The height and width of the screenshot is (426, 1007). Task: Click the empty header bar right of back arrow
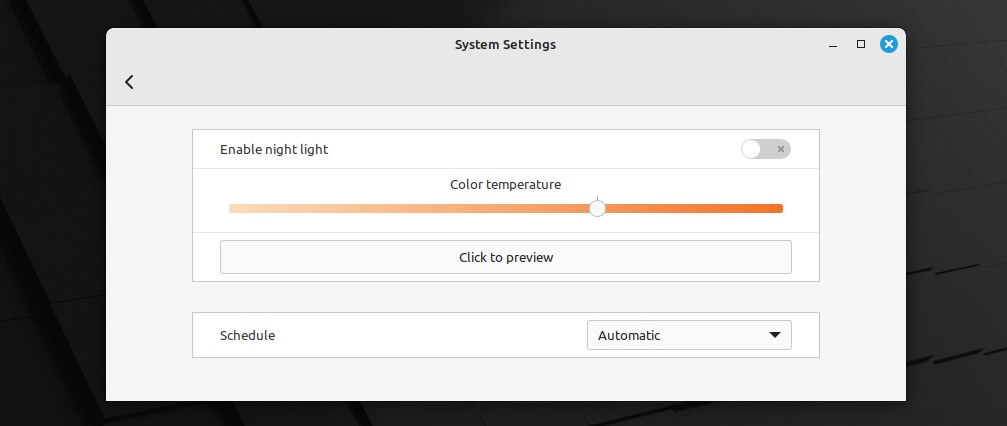(514, 82)
